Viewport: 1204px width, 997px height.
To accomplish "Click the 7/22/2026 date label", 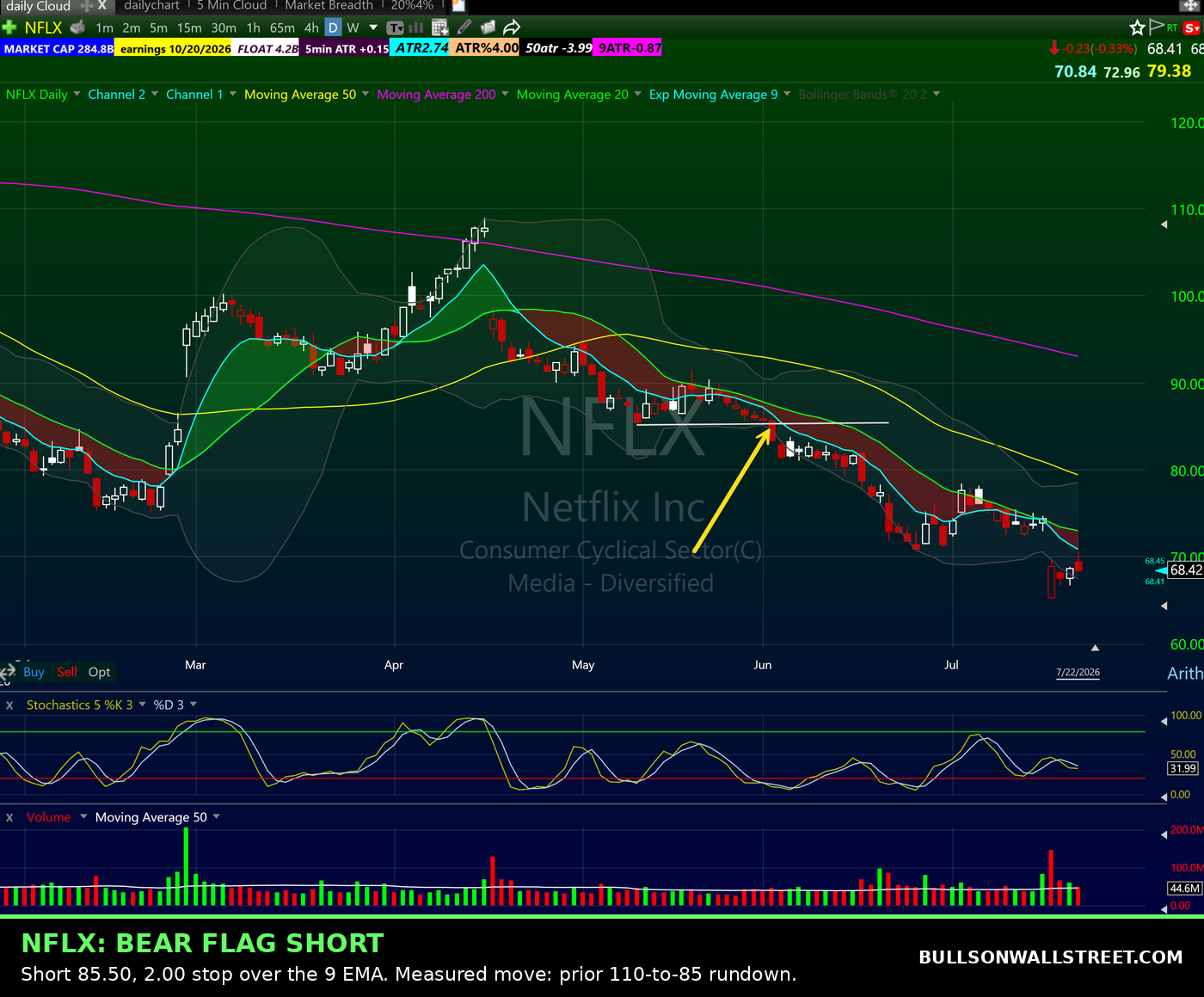I will (x=1078, y=673).
